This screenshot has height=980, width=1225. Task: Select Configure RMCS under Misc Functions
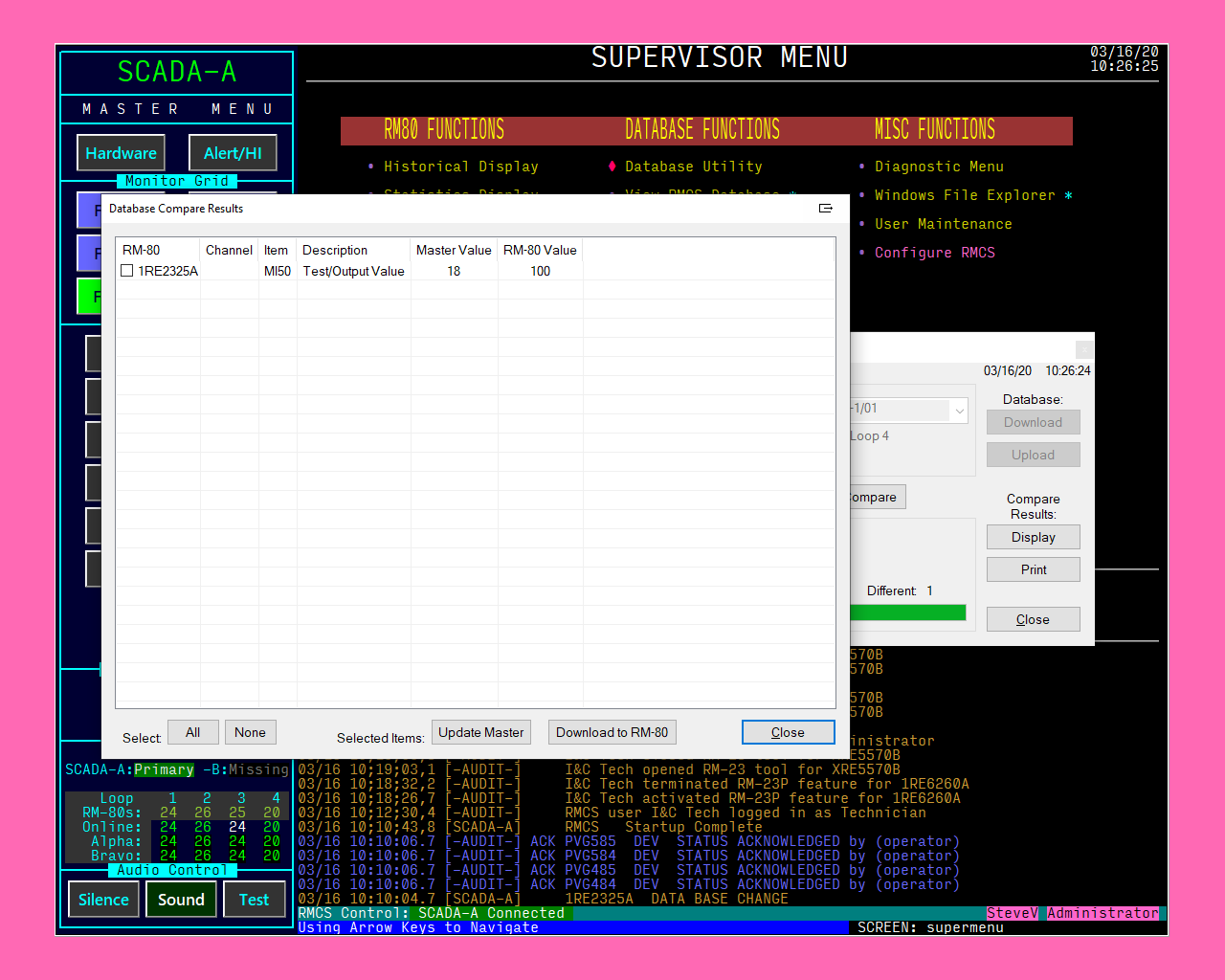pos(934,253)
